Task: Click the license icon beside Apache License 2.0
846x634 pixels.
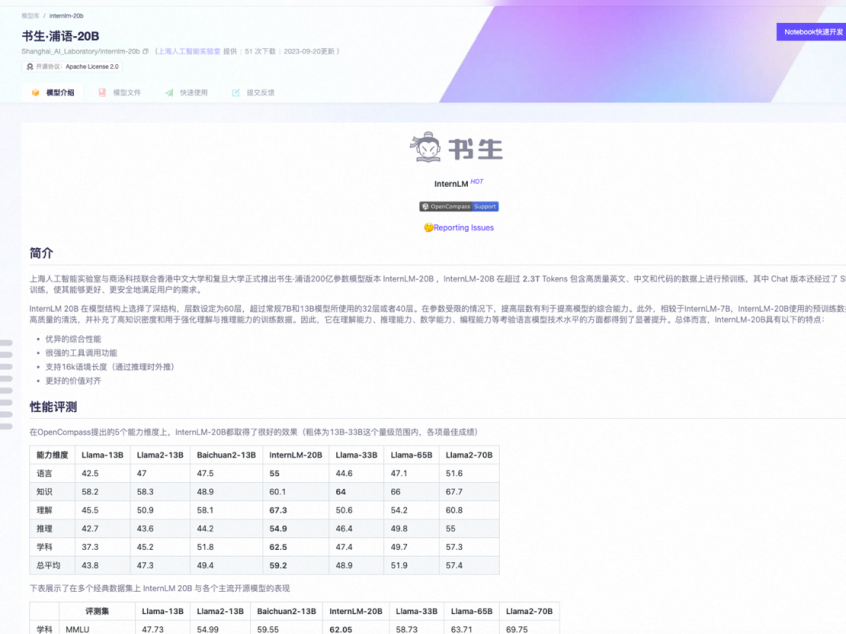Action: (30, 67)
